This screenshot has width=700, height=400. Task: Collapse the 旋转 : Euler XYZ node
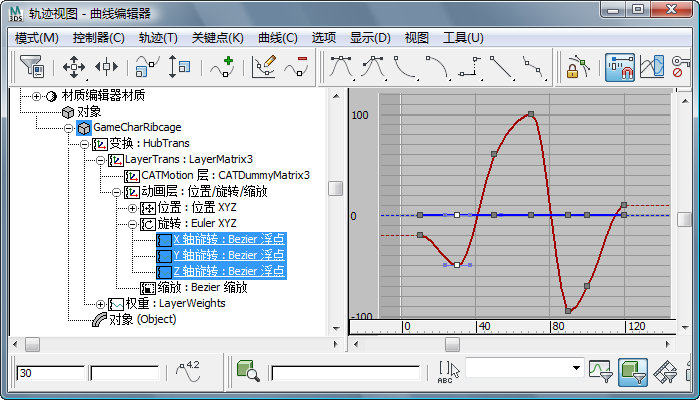pos(133,225)
